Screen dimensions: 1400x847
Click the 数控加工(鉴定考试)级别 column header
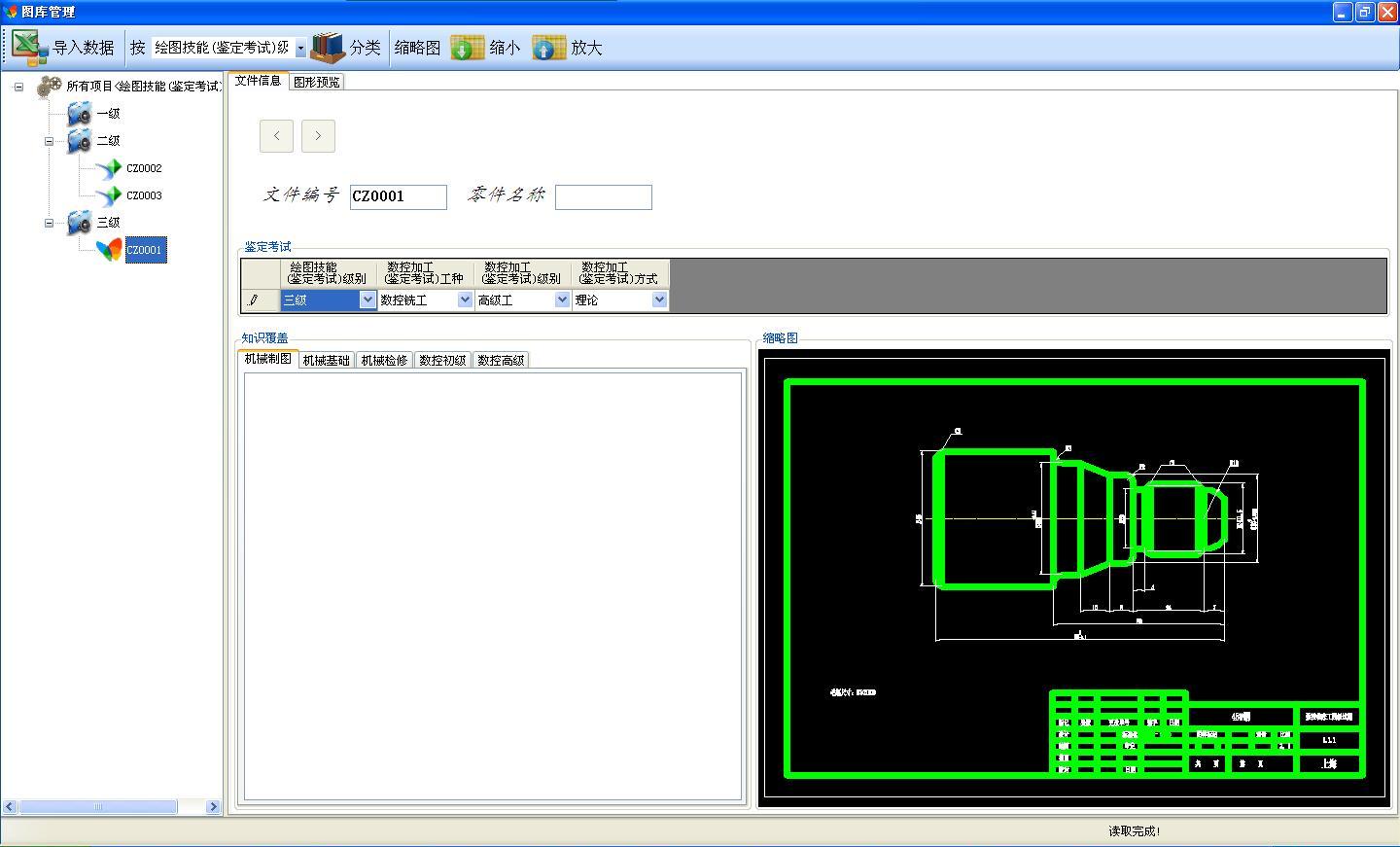[523, 273]
